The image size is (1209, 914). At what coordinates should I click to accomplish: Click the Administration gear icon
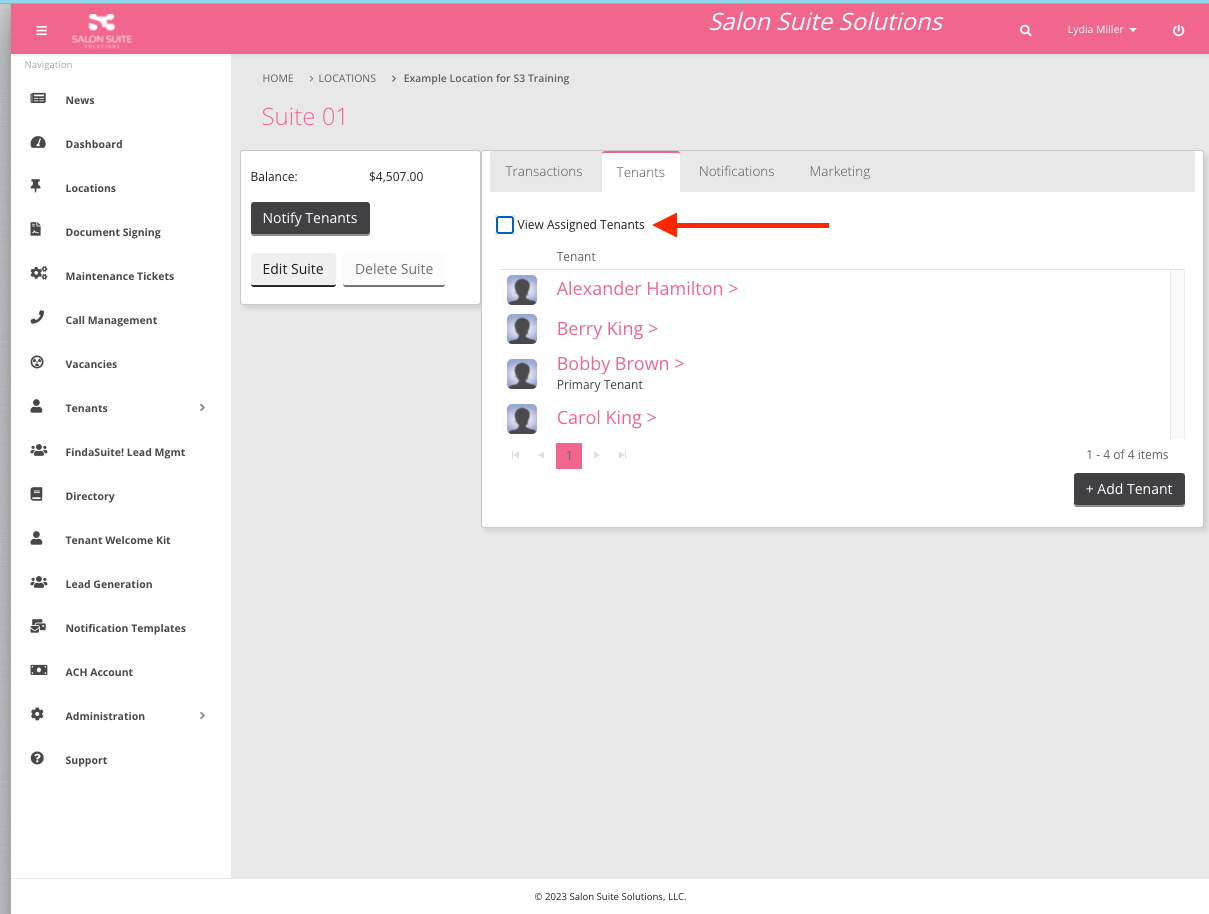pyautogui.click(x=37, y=715)
